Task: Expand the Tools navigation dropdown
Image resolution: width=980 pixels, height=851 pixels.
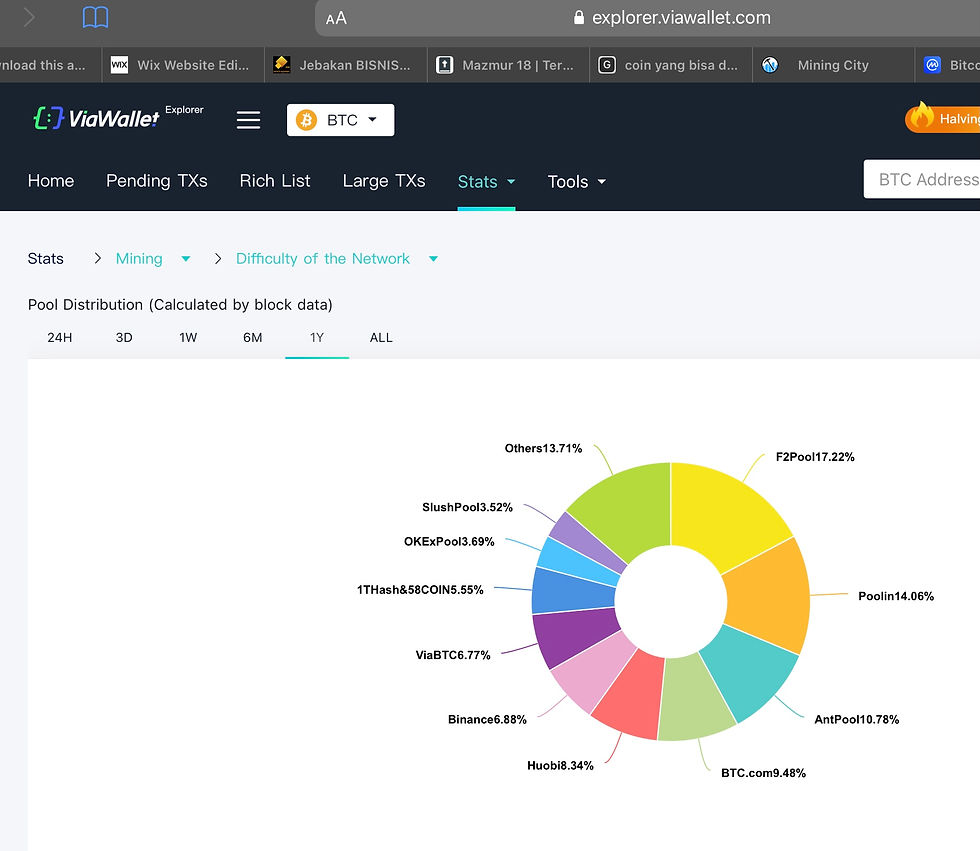Action: point(576,182)
